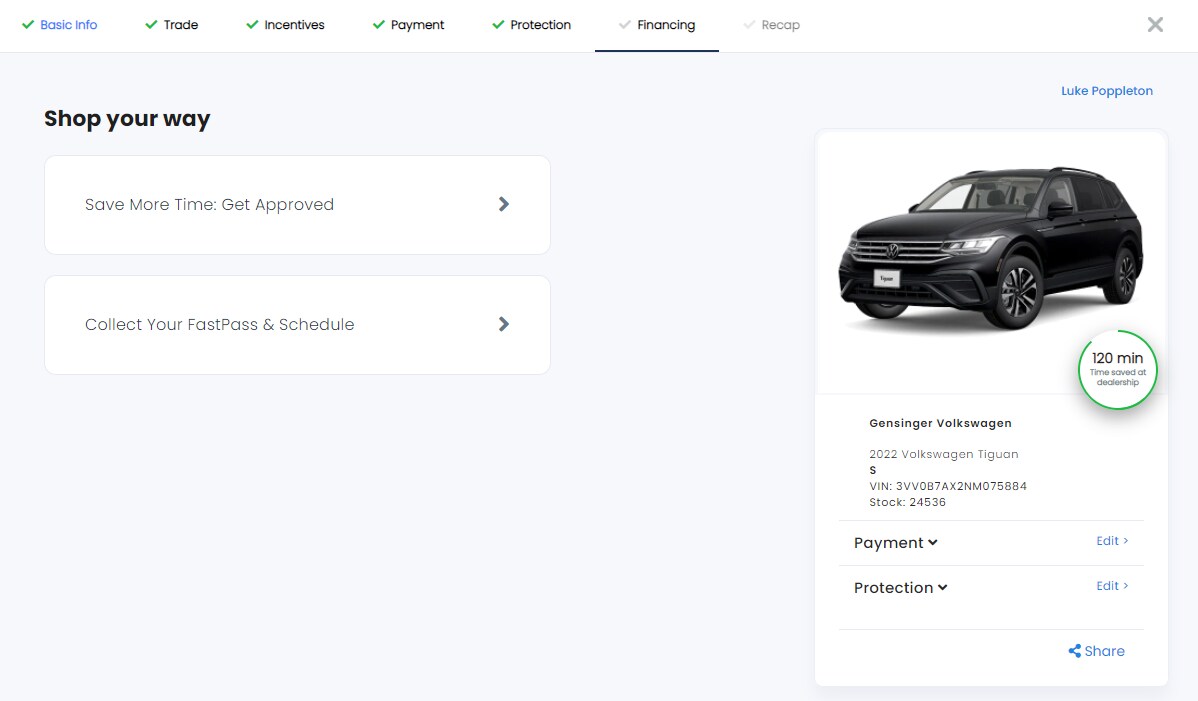Click the green checkmark beside Protection tab

pos(498,24)
